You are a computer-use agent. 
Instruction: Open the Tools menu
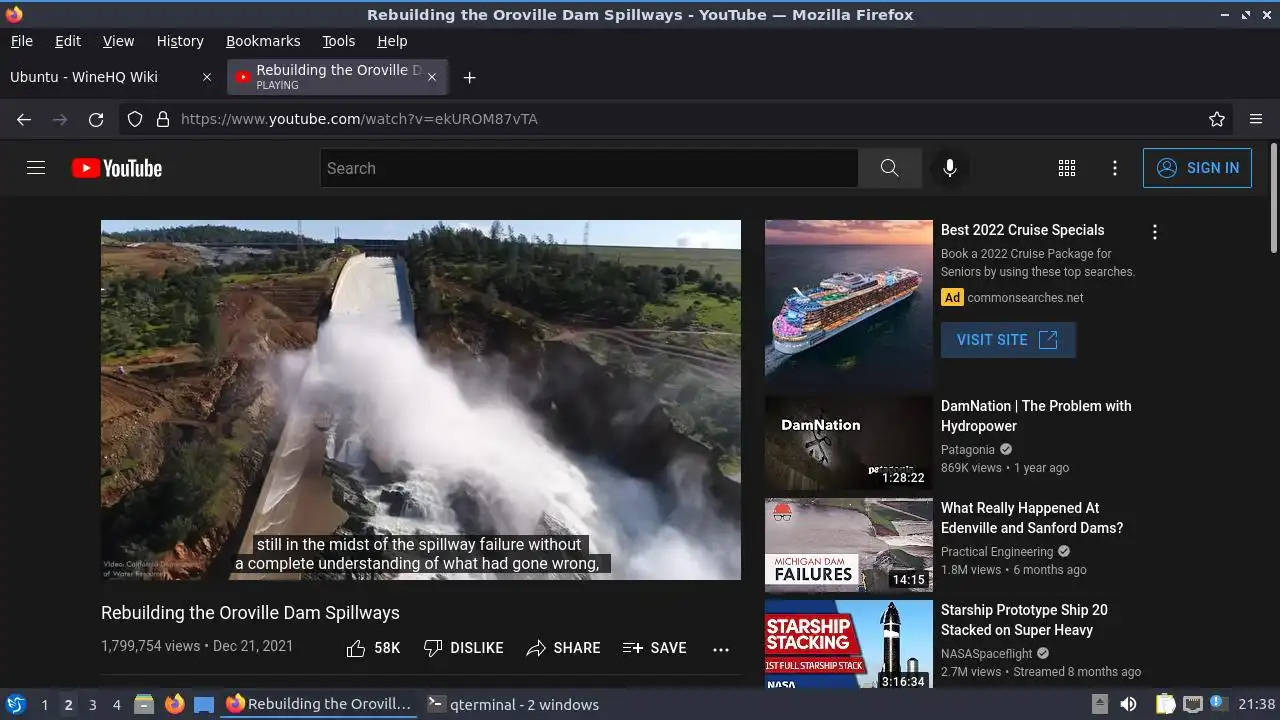click(x=338, y=41)
